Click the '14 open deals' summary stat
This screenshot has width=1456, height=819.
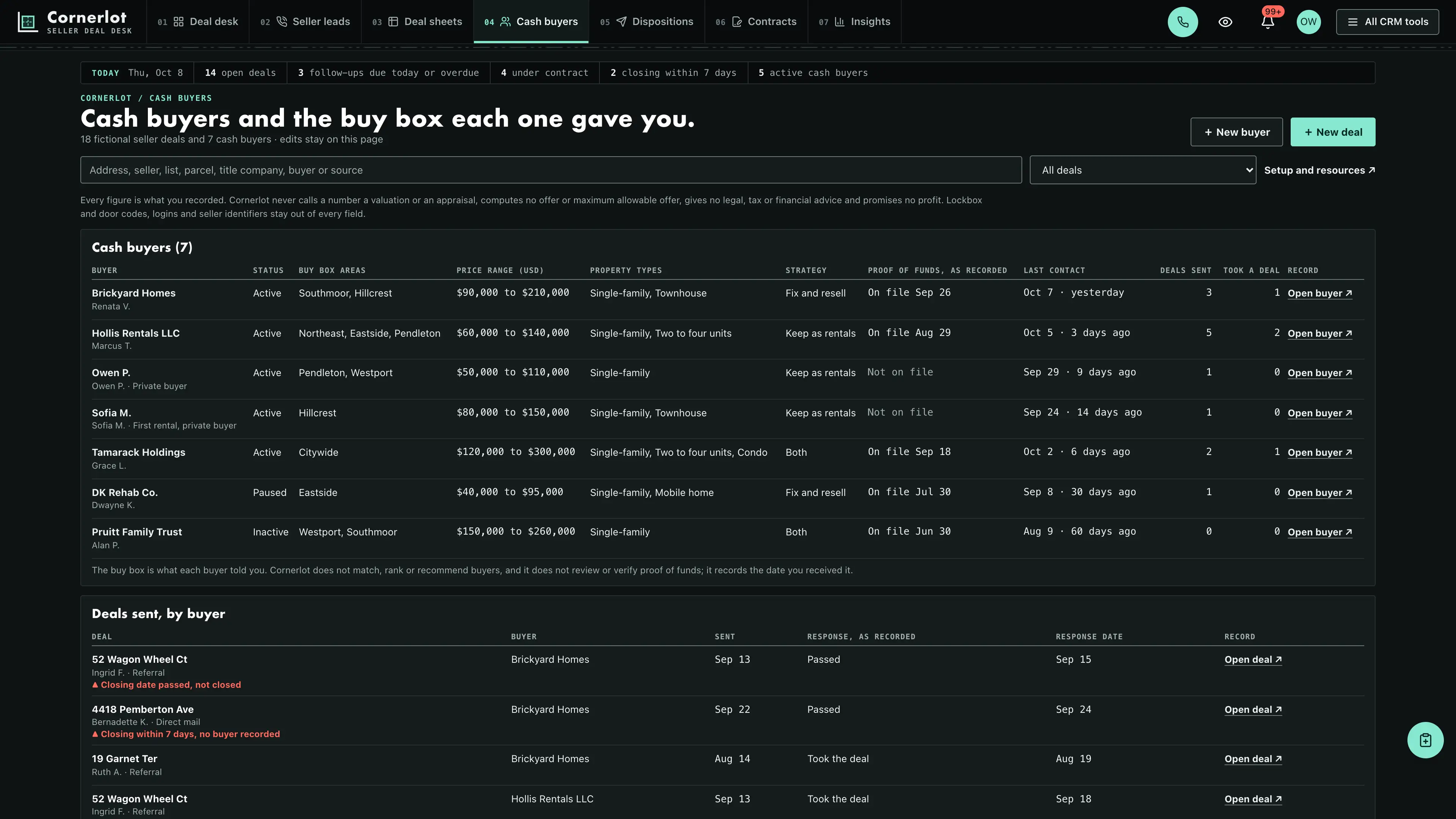tap(240, 72)
